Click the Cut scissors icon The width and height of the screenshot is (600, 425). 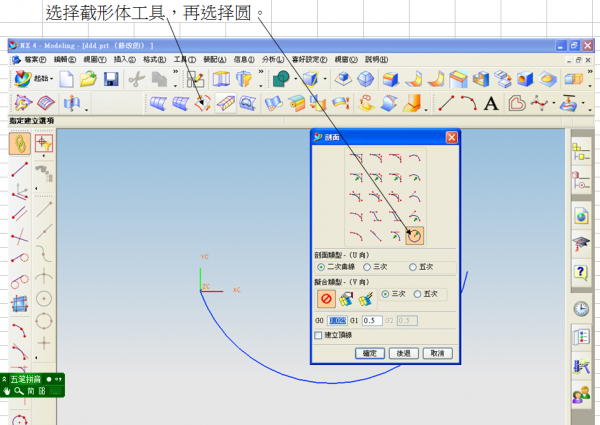[136, 79]
